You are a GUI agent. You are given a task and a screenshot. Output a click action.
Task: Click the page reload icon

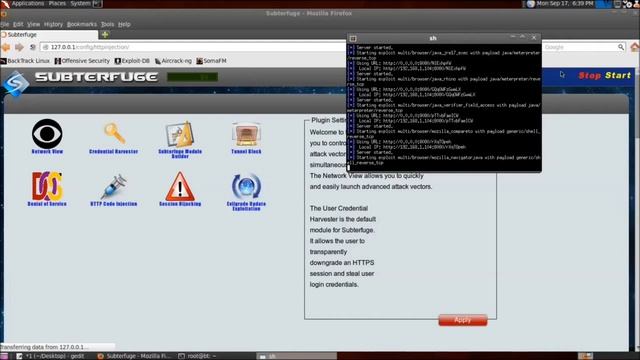tap(33, 47)
